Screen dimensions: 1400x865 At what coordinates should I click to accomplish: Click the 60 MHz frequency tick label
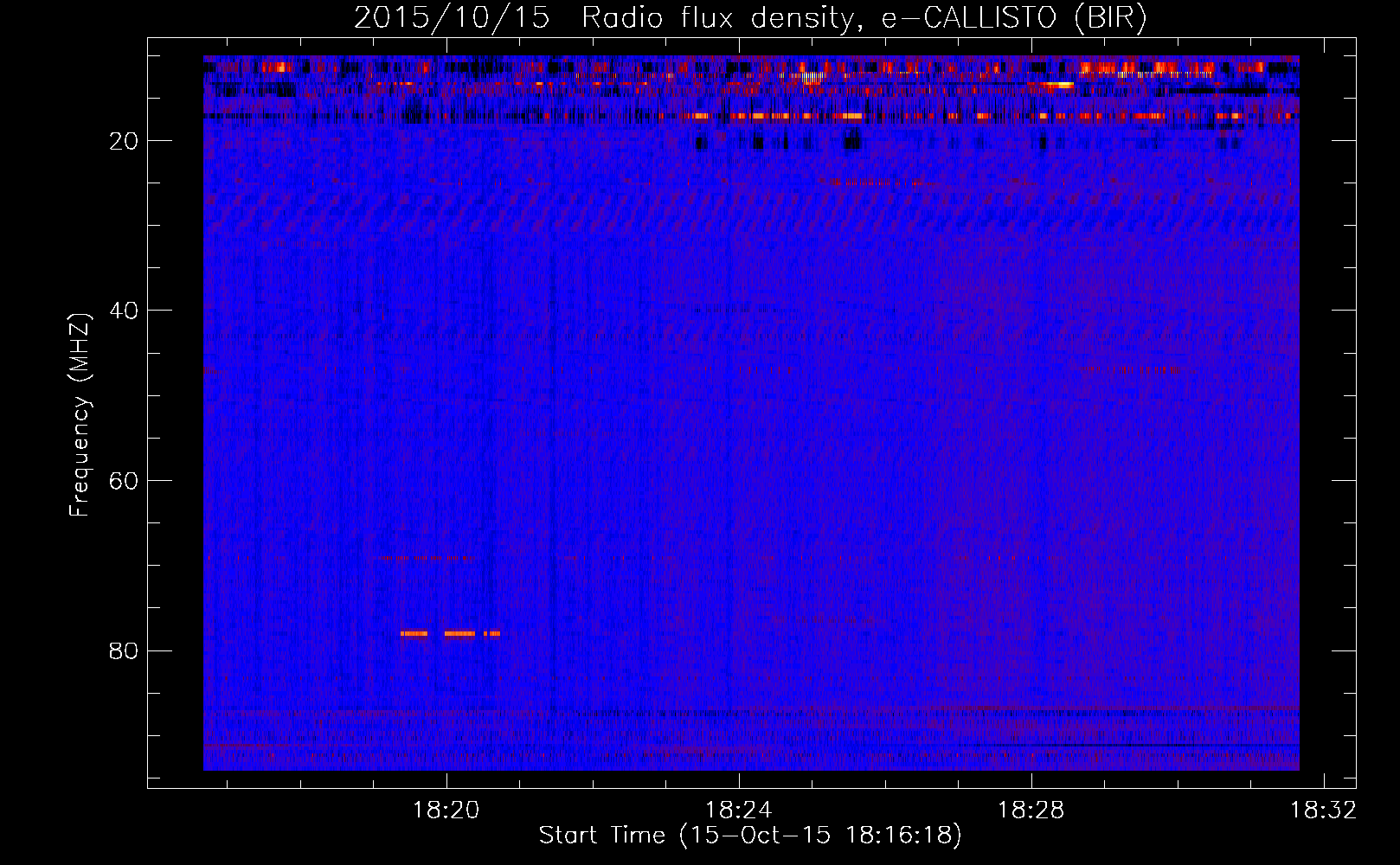[x=124, y=481]
